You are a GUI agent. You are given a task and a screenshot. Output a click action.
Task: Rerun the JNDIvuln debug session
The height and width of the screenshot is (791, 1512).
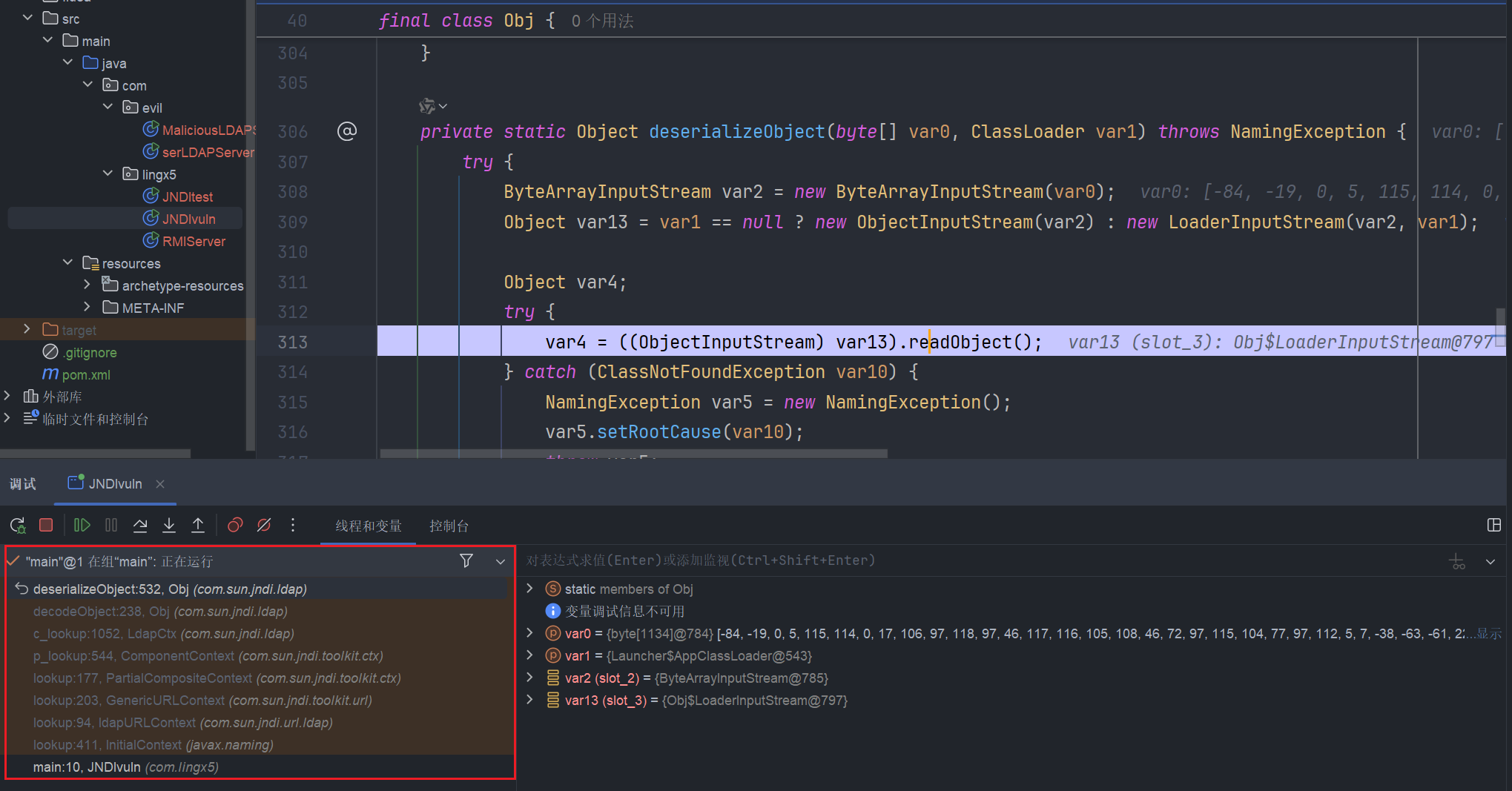(18, 526)
